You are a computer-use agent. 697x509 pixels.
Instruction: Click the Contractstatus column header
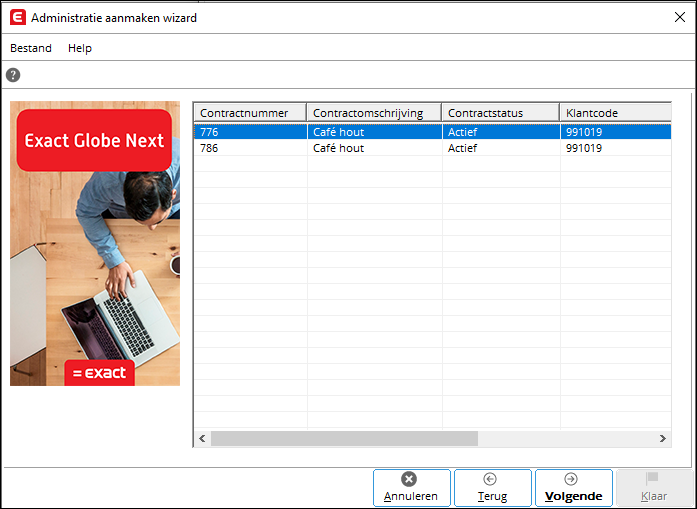[501, 112]
